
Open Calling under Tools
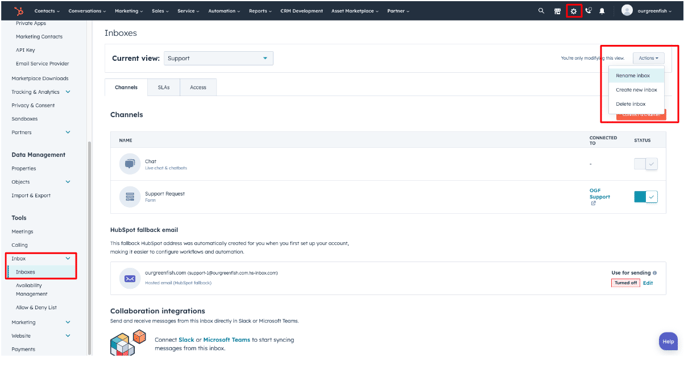[x=19, y=245]
